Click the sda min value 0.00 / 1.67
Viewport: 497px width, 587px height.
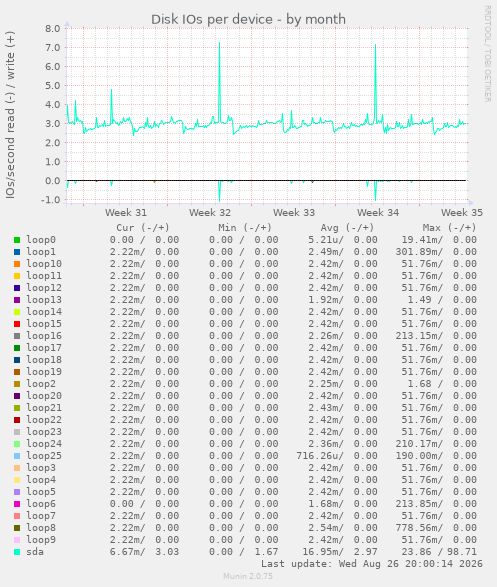244,552
